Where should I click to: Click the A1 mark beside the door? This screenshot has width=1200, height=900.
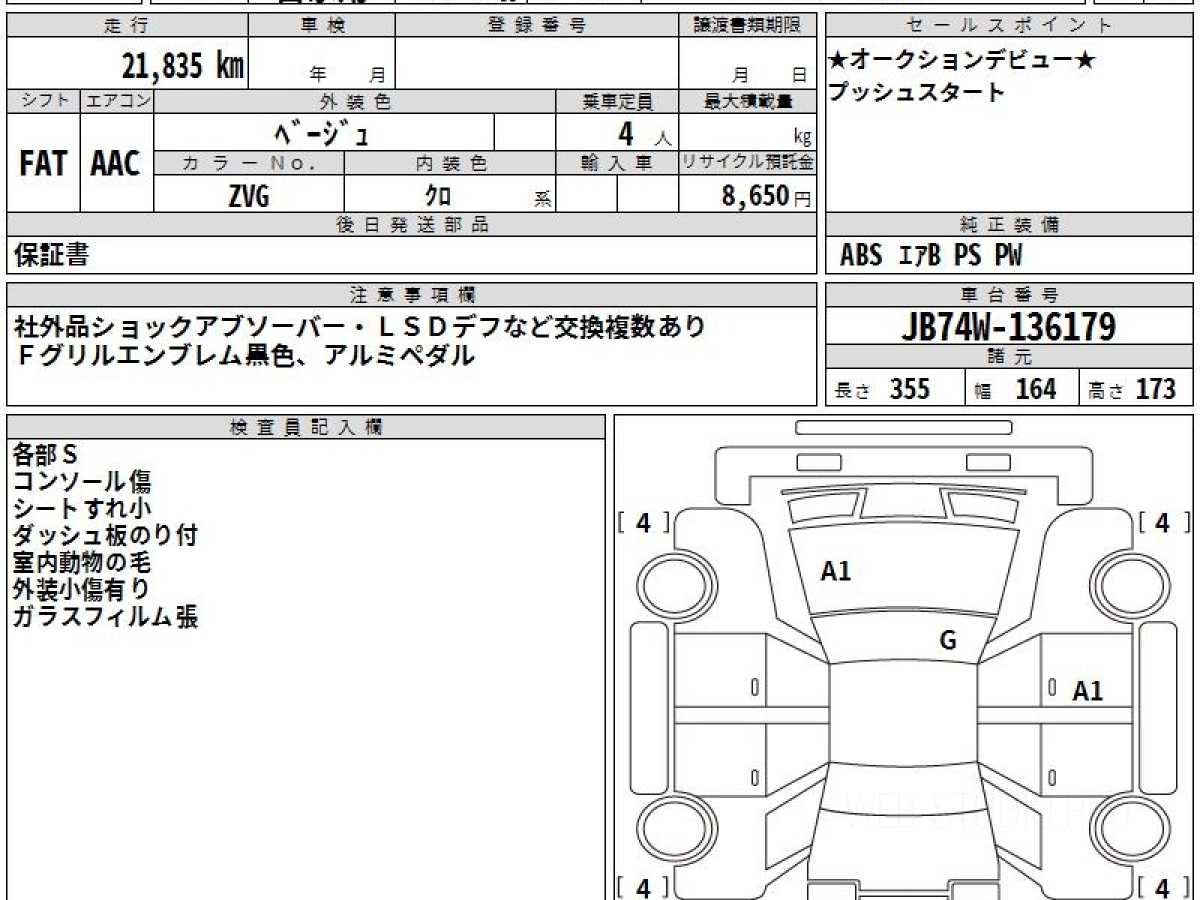coord(1087,690)
